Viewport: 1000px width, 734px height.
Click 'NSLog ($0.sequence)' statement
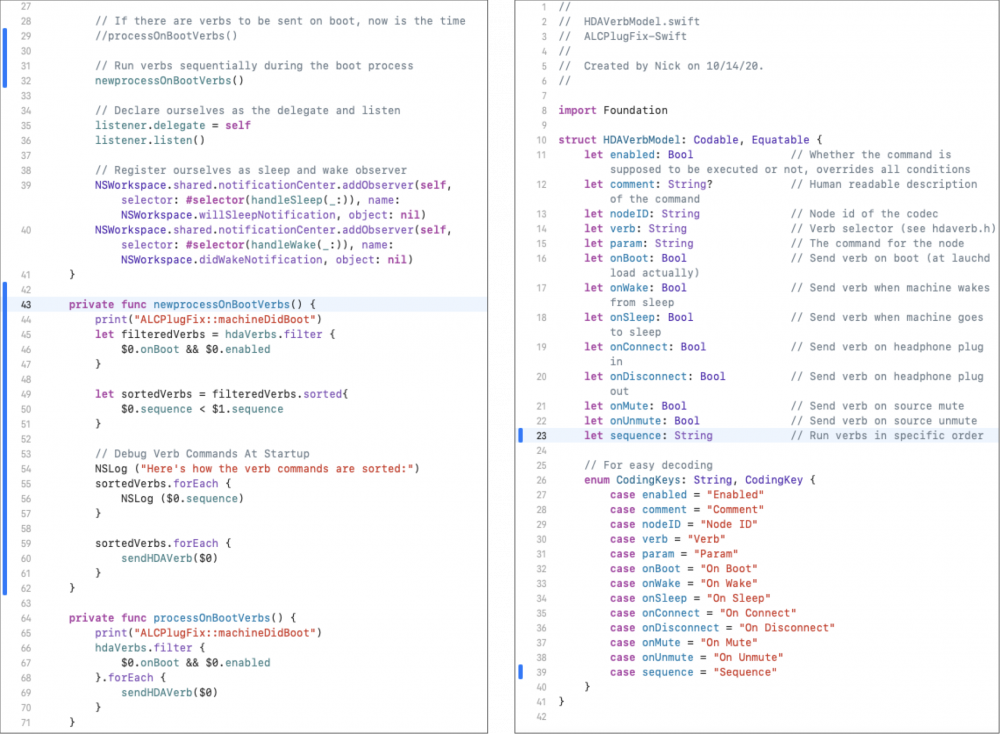click(x=182, y=499)
